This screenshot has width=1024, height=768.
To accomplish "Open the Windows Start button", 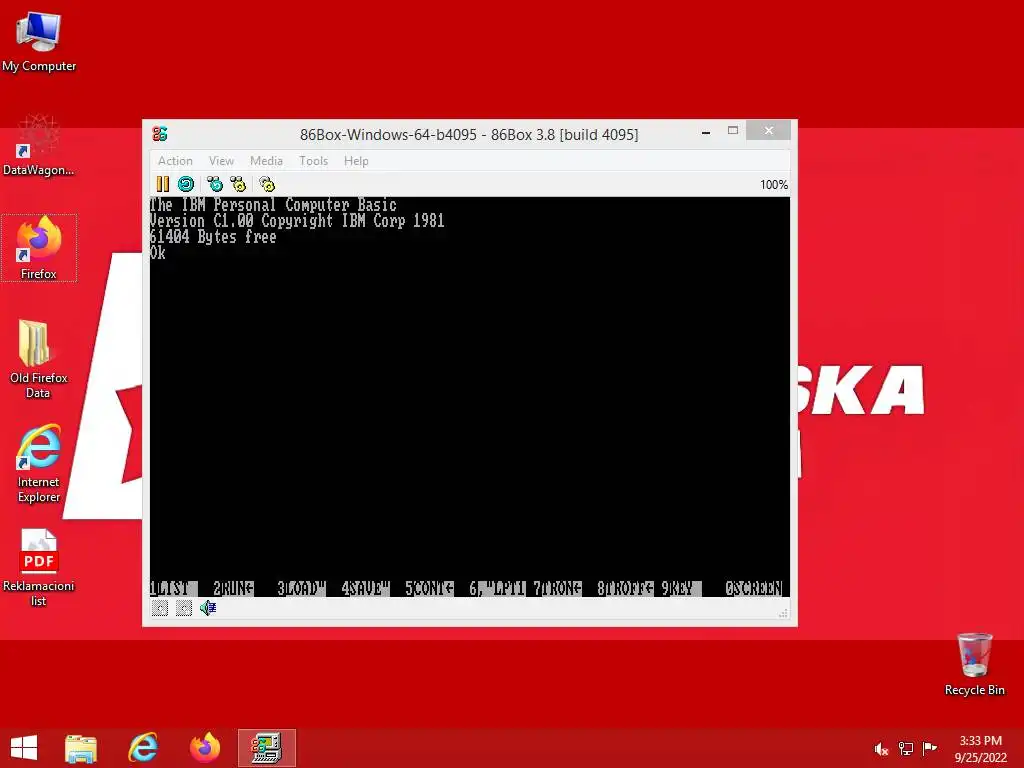I will pyautogui.click(x=24, y=748).
